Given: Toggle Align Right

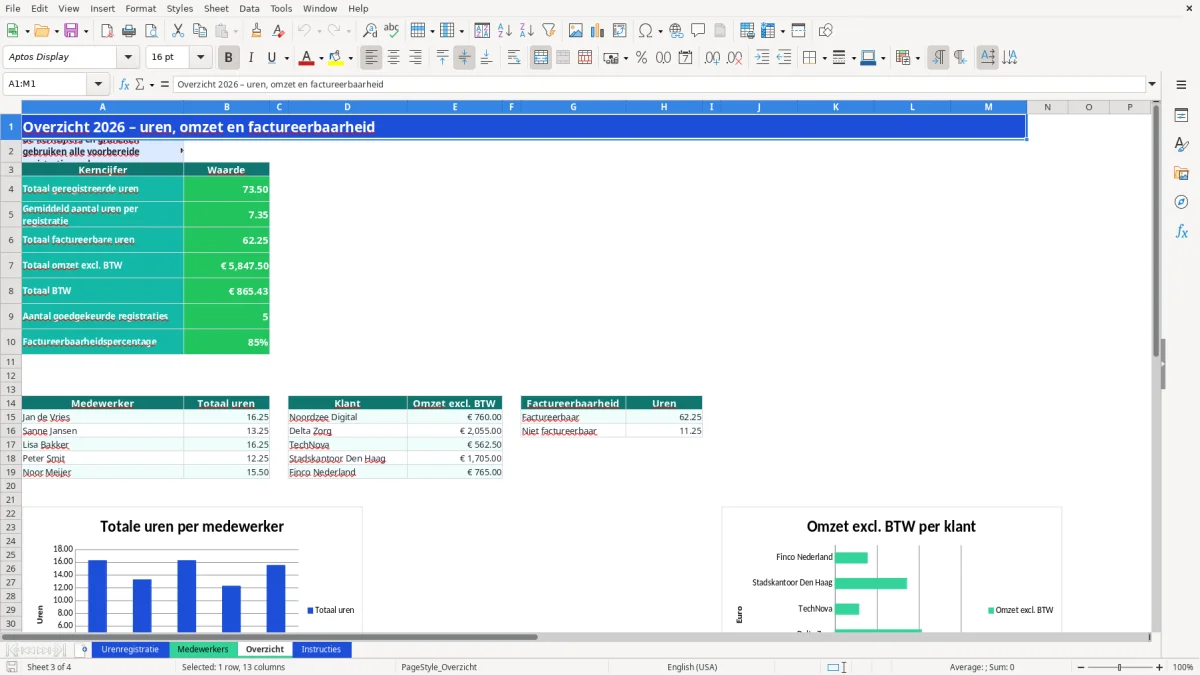Looking at the screenshot, I should pos(415,58).
